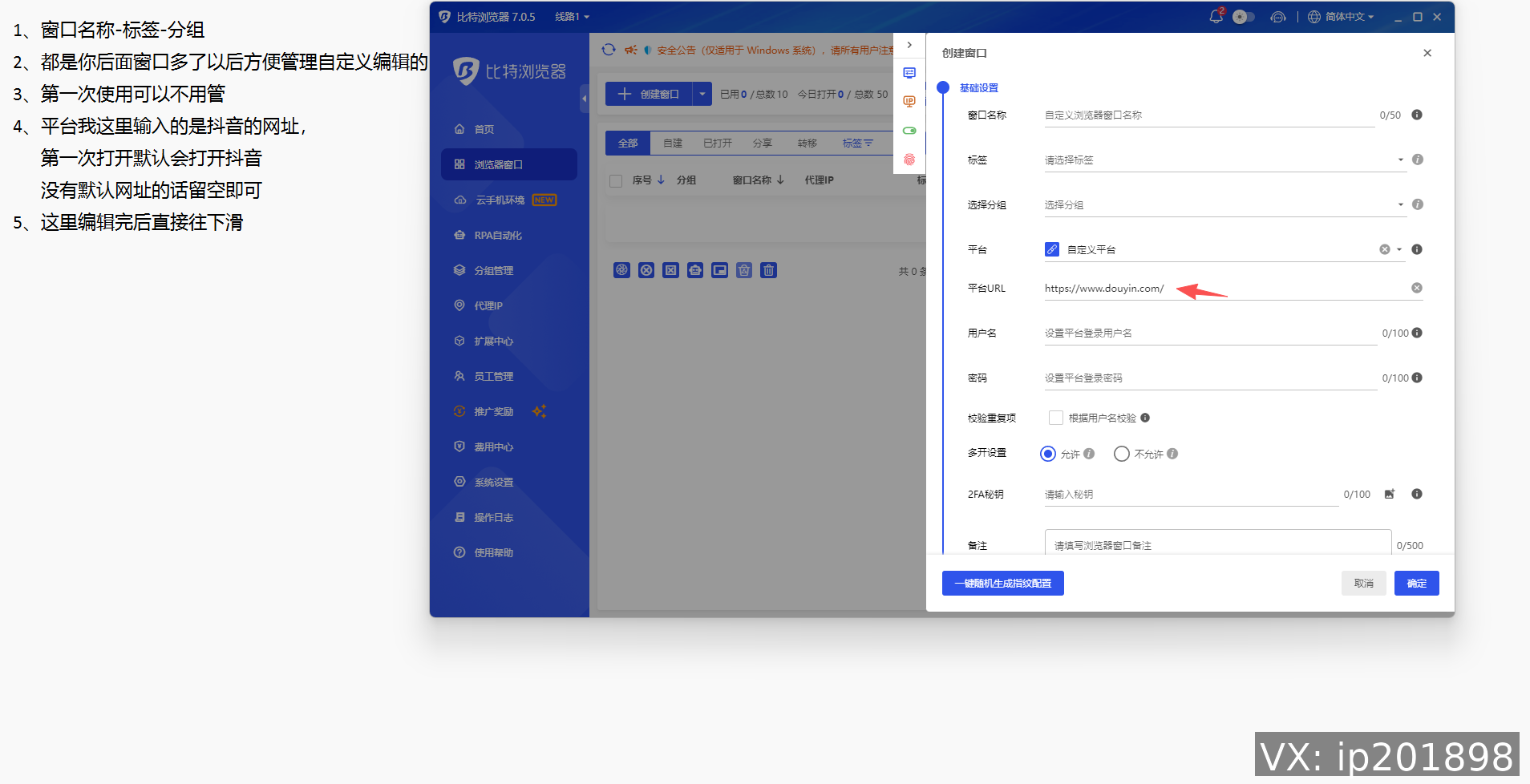Check the 根据用户名校验 checkbox
This screenshot has width=1530, height=784.
(1056, 418)
